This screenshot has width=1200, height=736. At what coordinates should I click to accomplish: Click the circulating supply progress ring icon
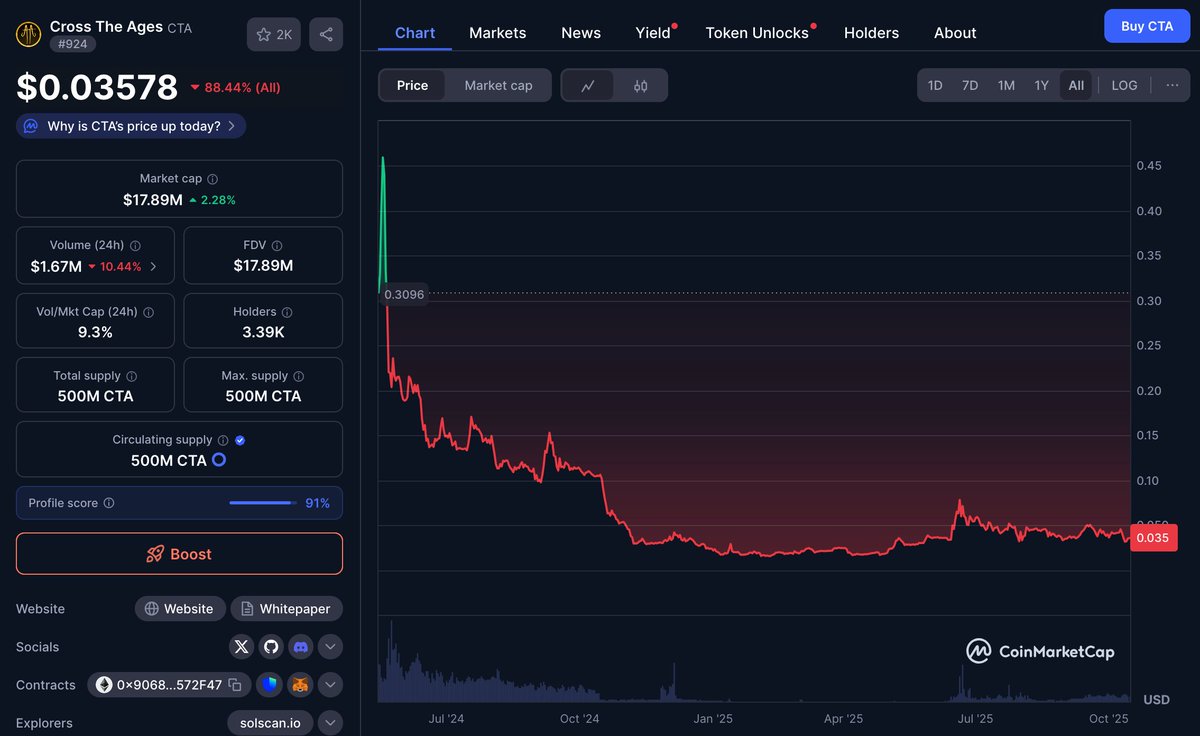[x=219, y=460]
